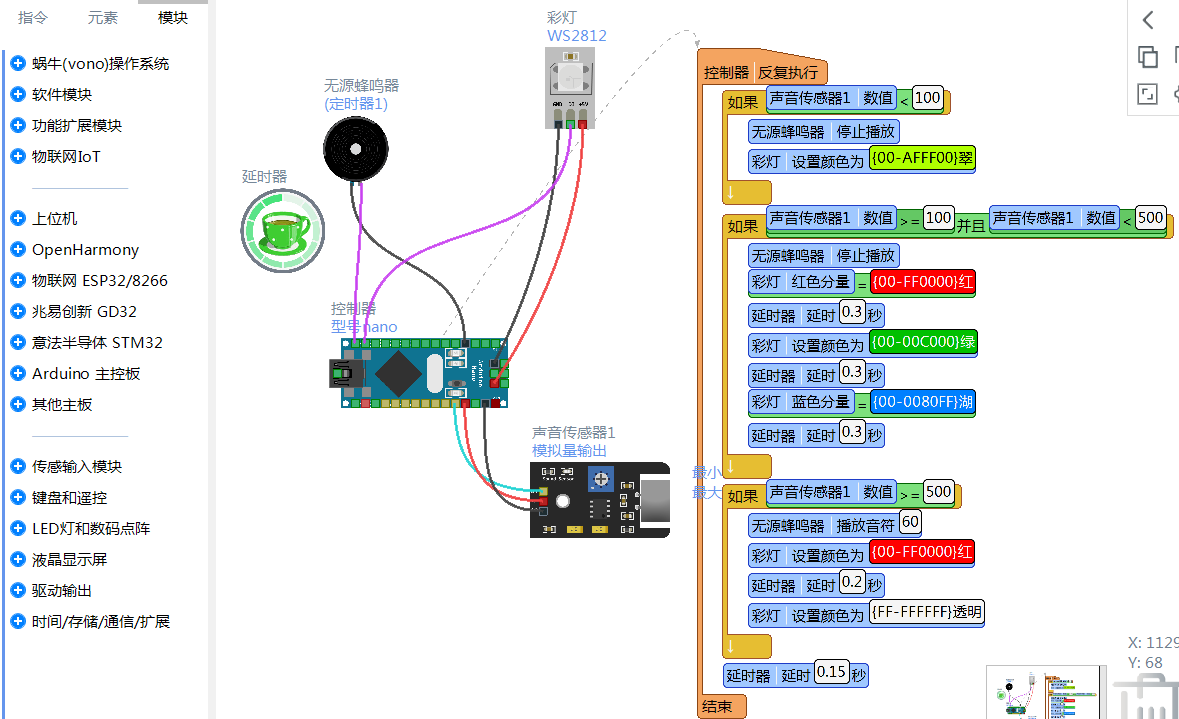Switch to the 元素 tab
Screen dimensions: 1179x719
pos(102,18)
